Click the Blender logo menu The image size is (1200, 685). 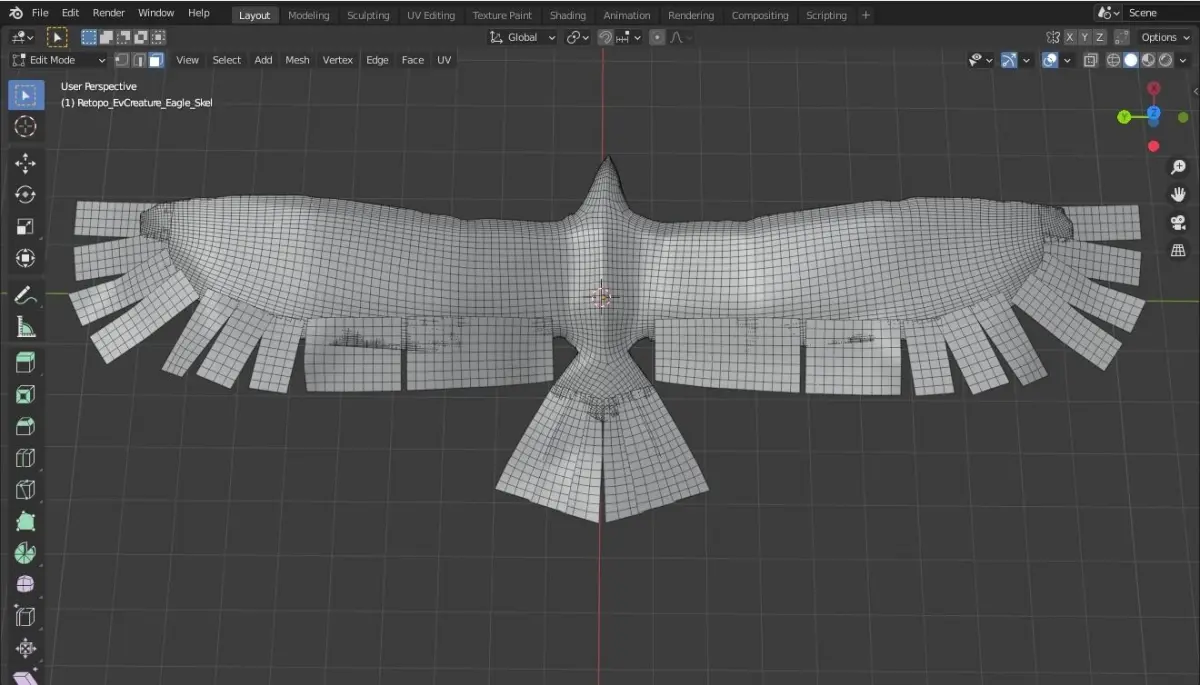coord(15,13)
